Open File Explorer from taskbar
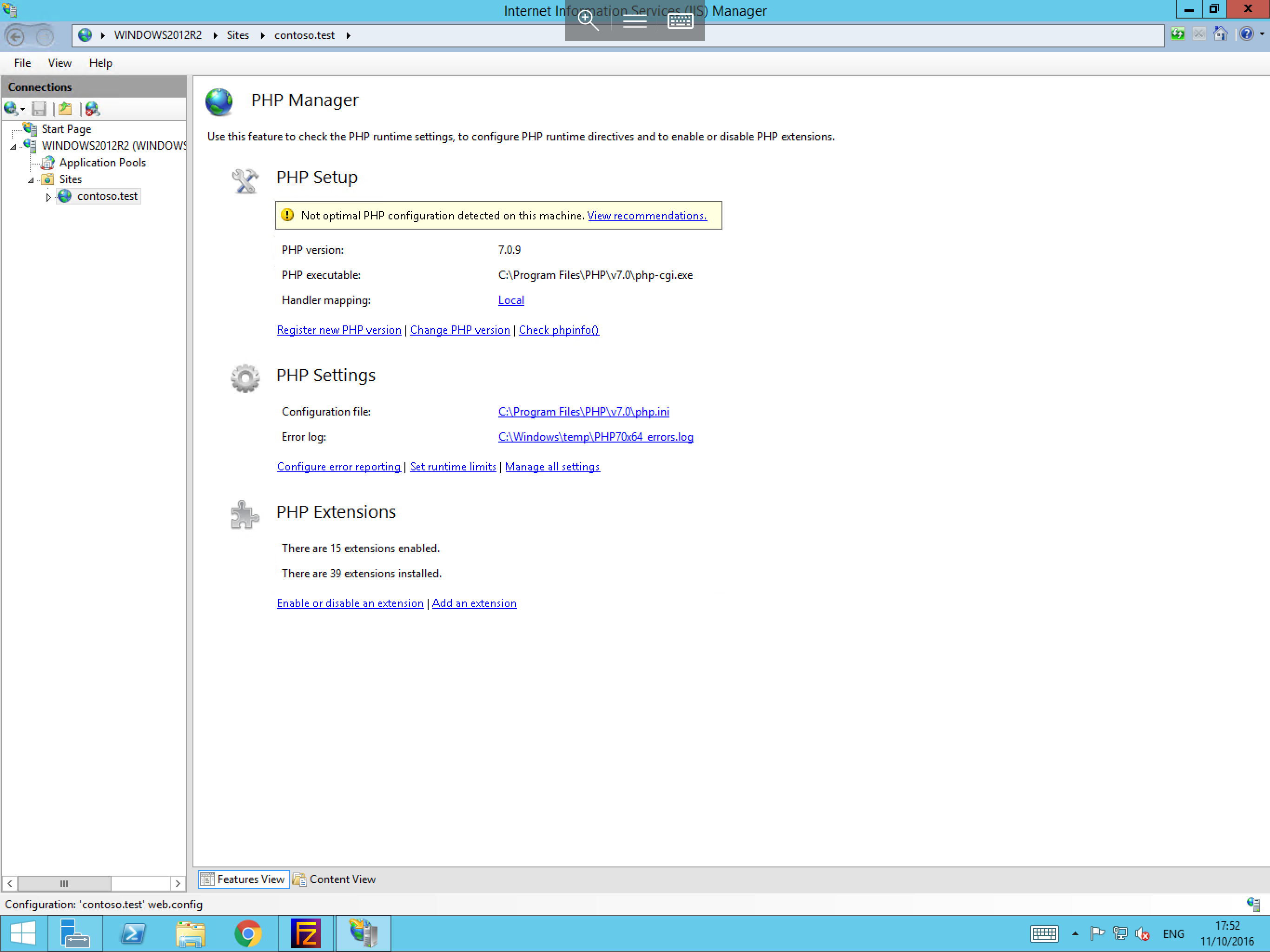 191,933
